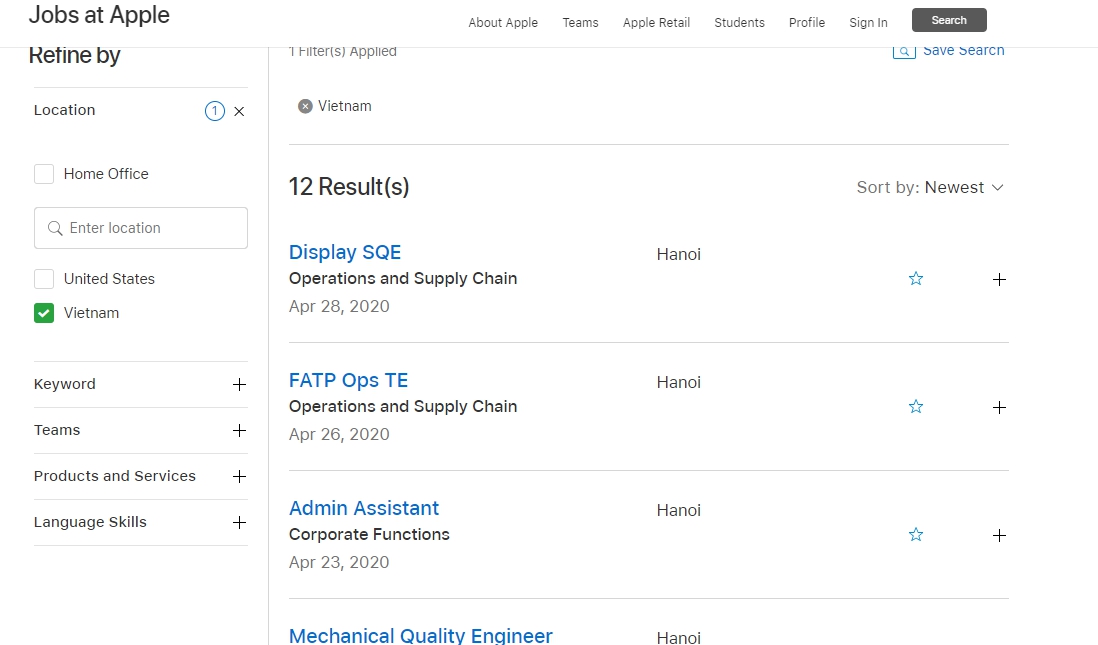Expand Display SQE job details plus icon

tap(998, 280)
